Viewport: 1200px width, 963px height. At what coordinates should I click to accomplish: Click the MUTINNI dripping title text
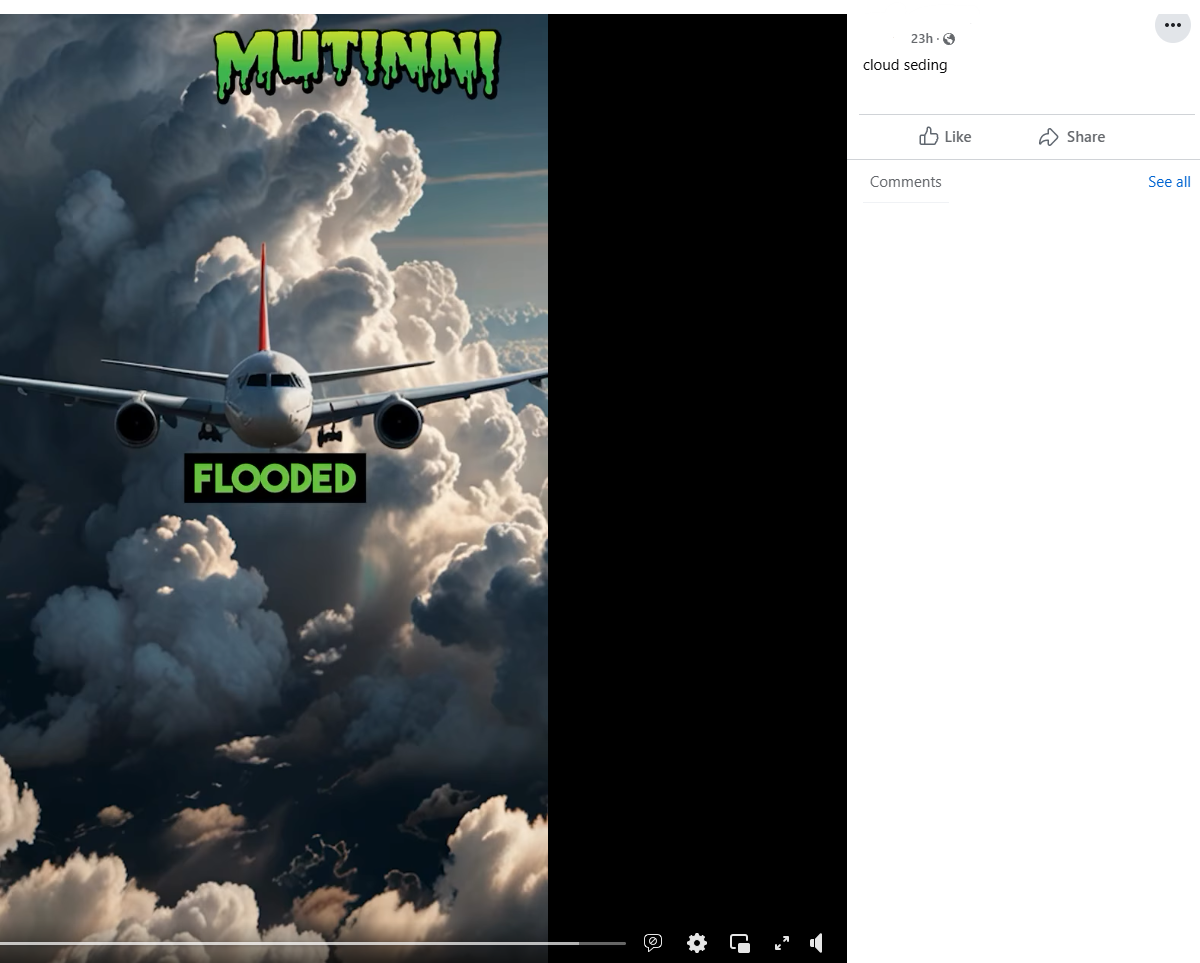(x=357, y=64)
